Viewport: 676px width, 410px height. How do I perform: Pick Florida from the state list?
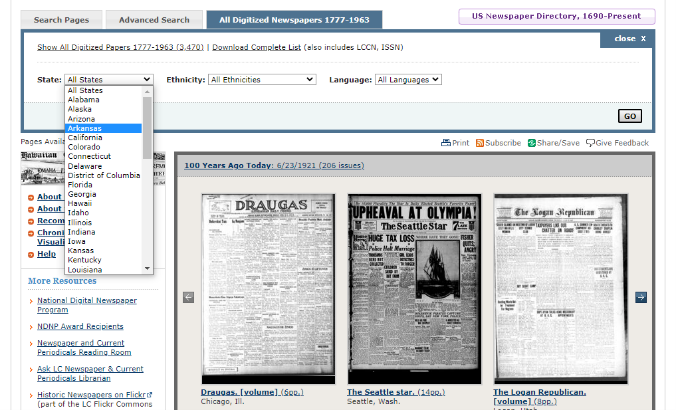coord(103,185)
